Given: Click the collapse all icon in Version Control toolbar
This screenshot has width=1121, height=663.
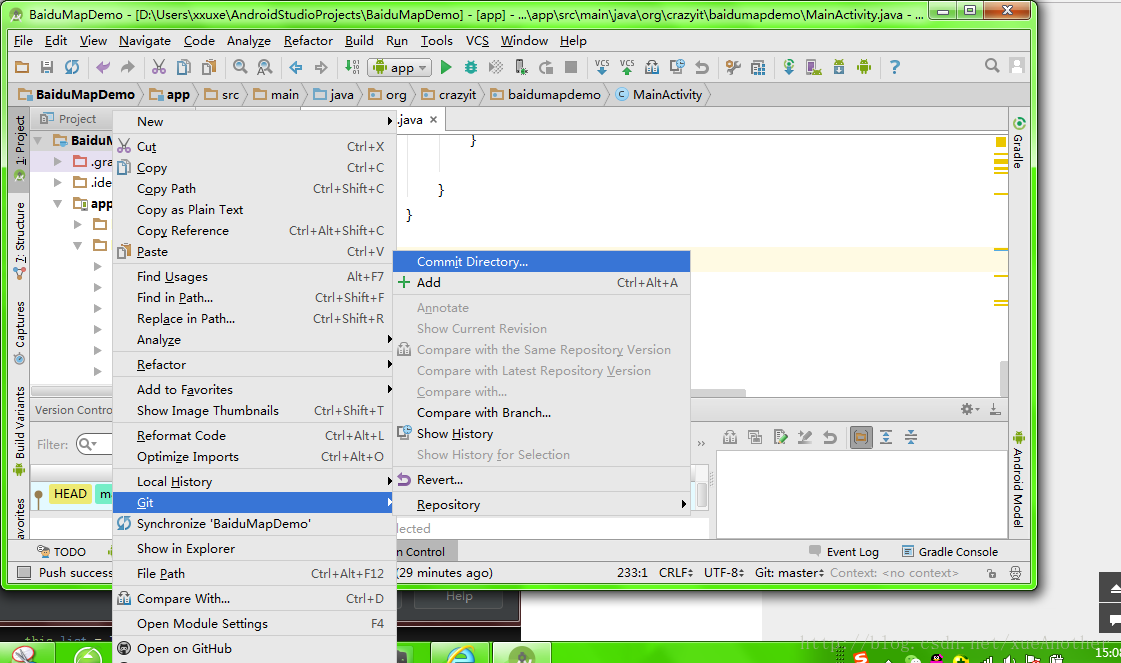Looking at the screenshot, I should tap(911, 437).
